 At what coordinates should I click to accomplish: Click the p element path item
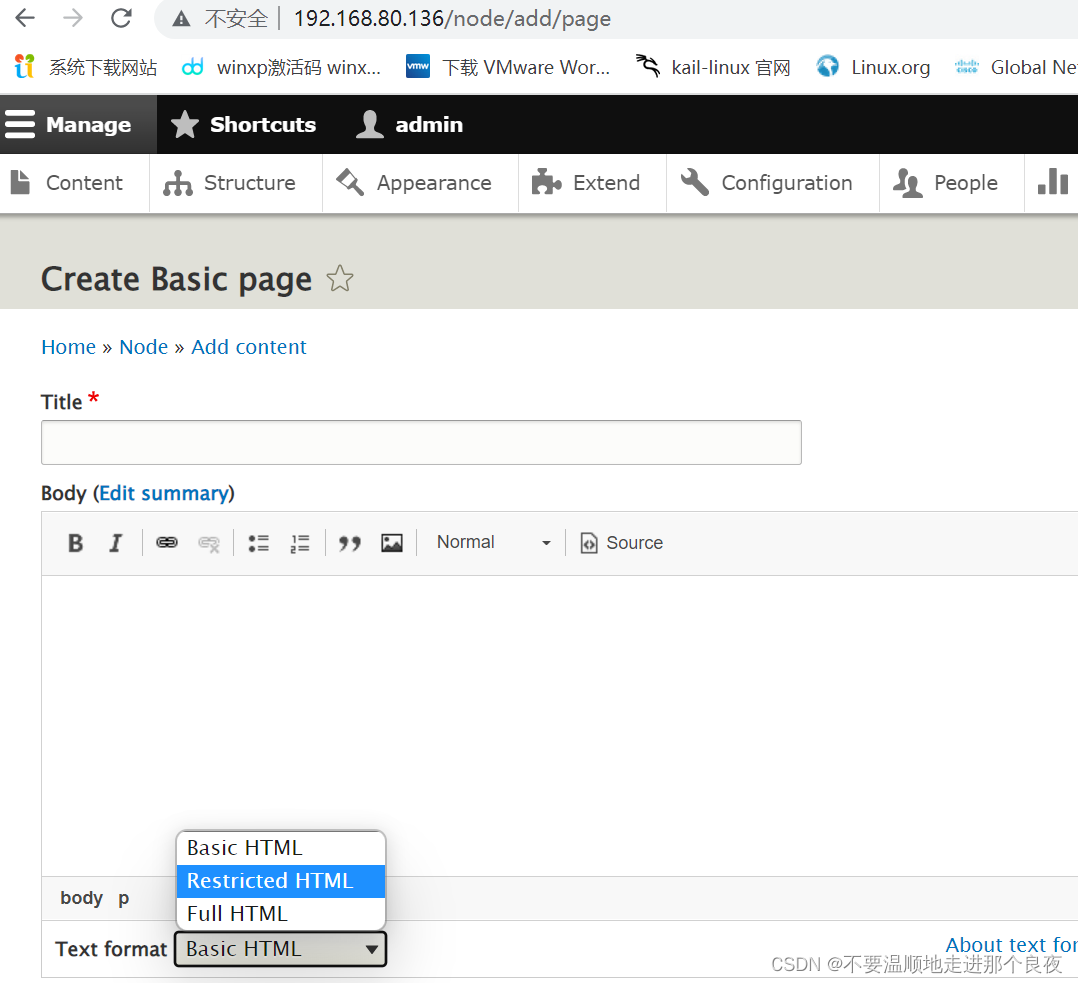(x=123, y=898)
